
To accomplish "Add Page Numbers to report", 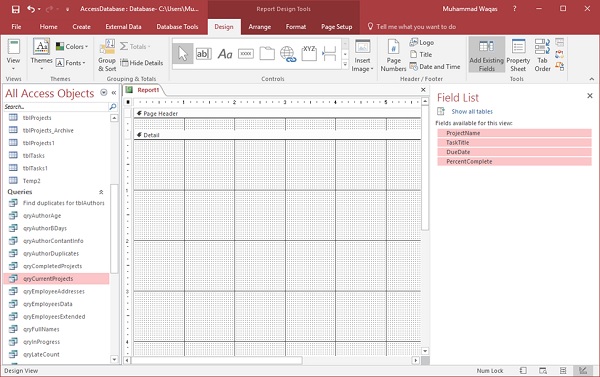I will pos(393,55).
